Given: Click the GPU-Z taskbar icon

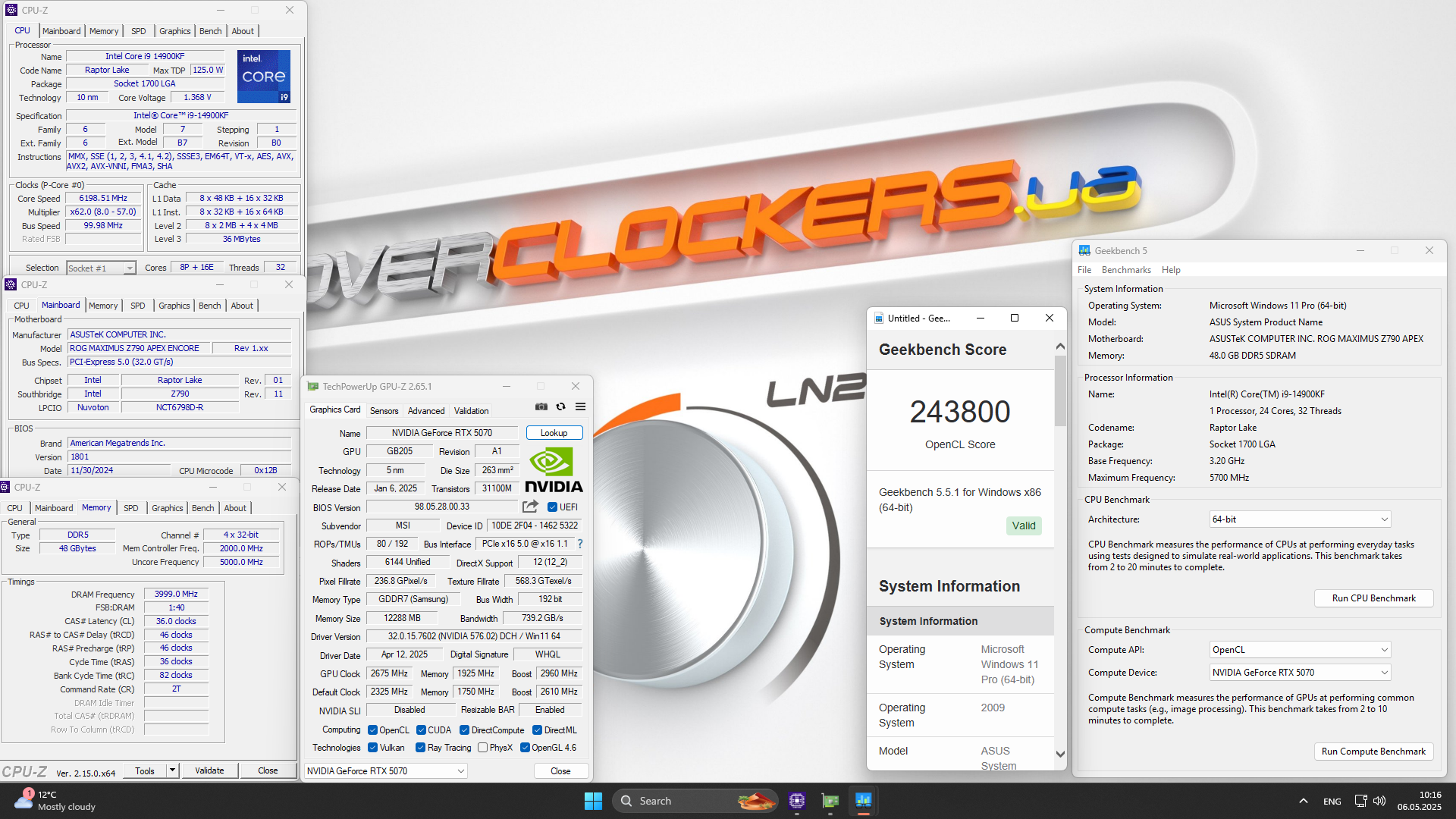Looking at the screenshot, I should 830,801.
